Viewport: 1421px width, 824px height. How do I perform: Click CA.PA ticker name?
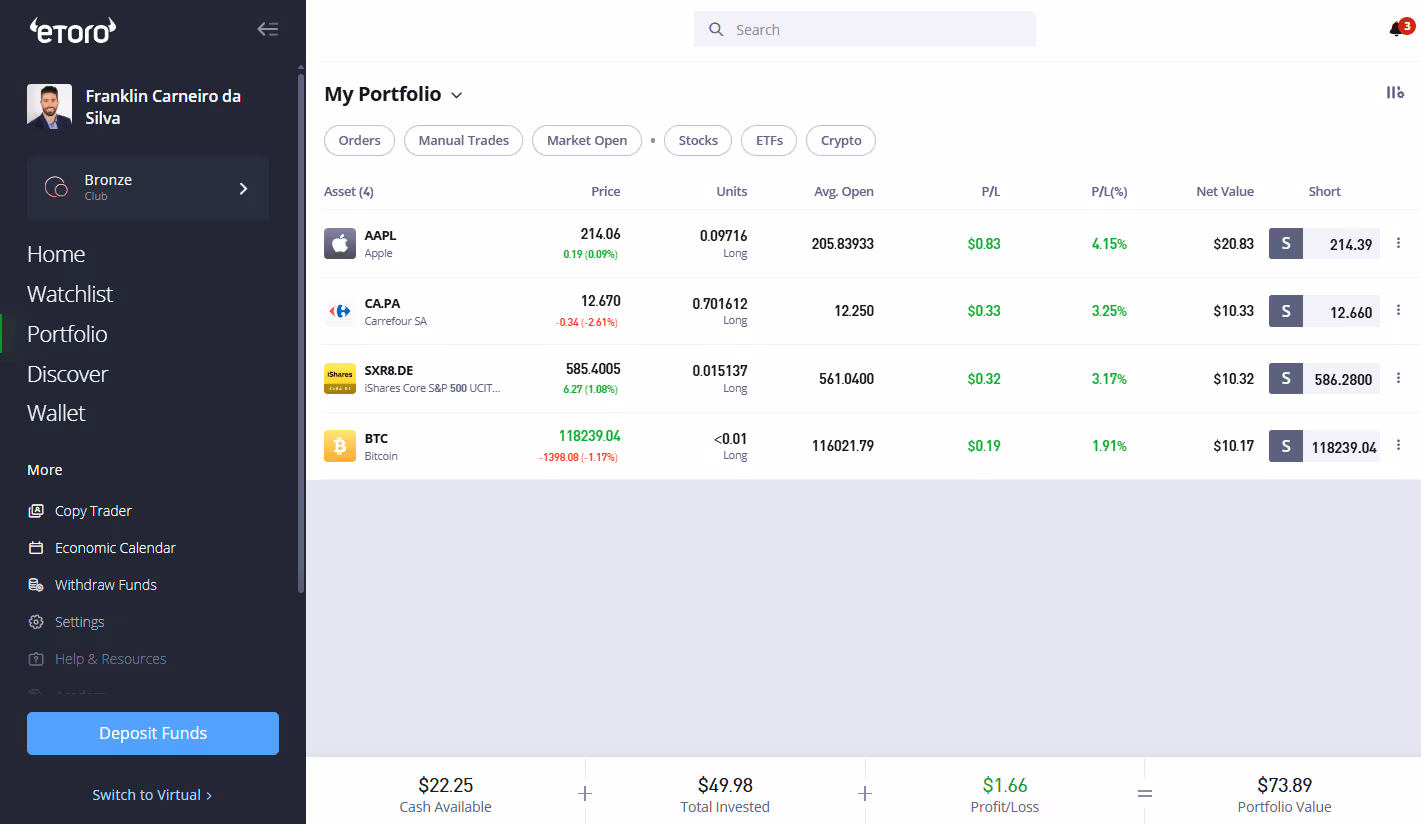coord(382,303)
